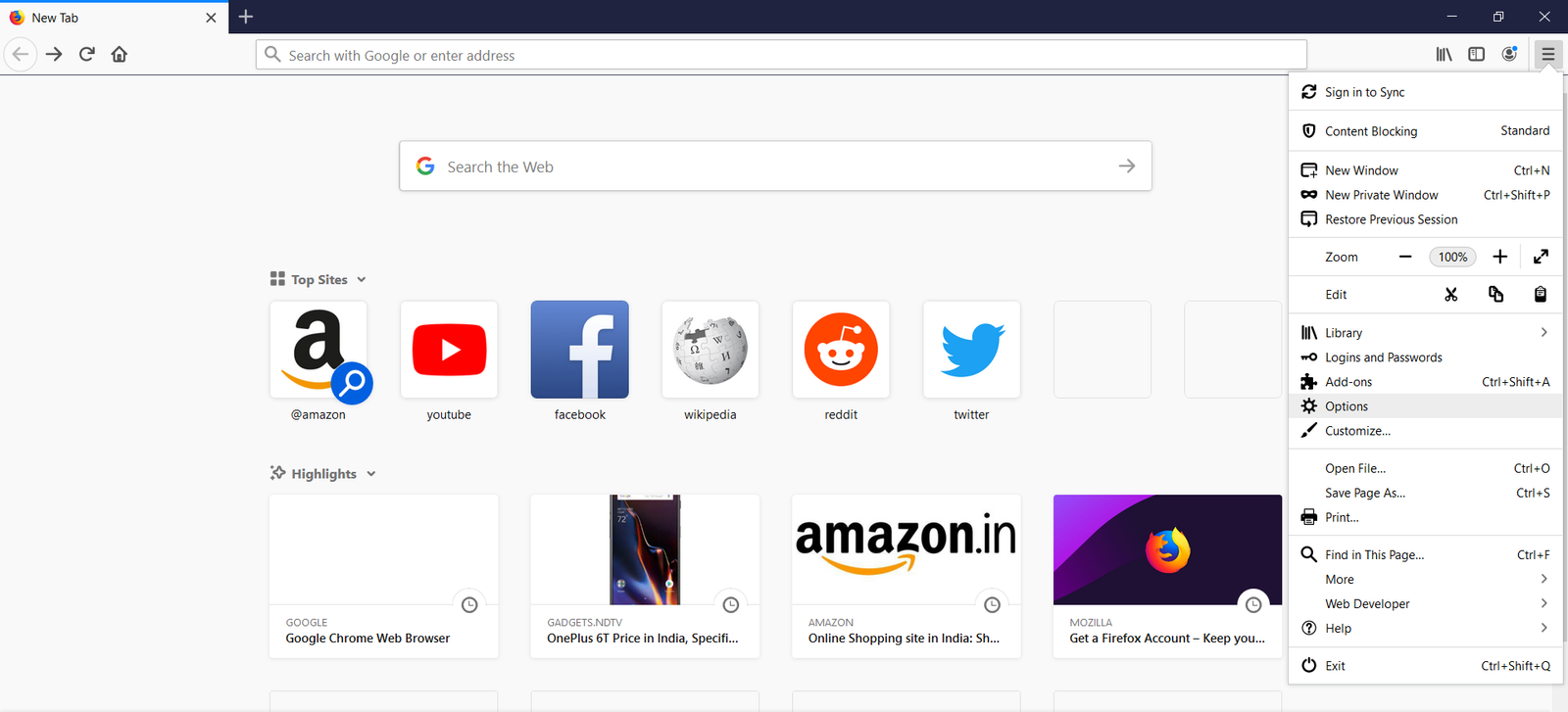Select New Private Window menu item
This screenshot has height=712, width=1568.
(x=1382, y=195)
